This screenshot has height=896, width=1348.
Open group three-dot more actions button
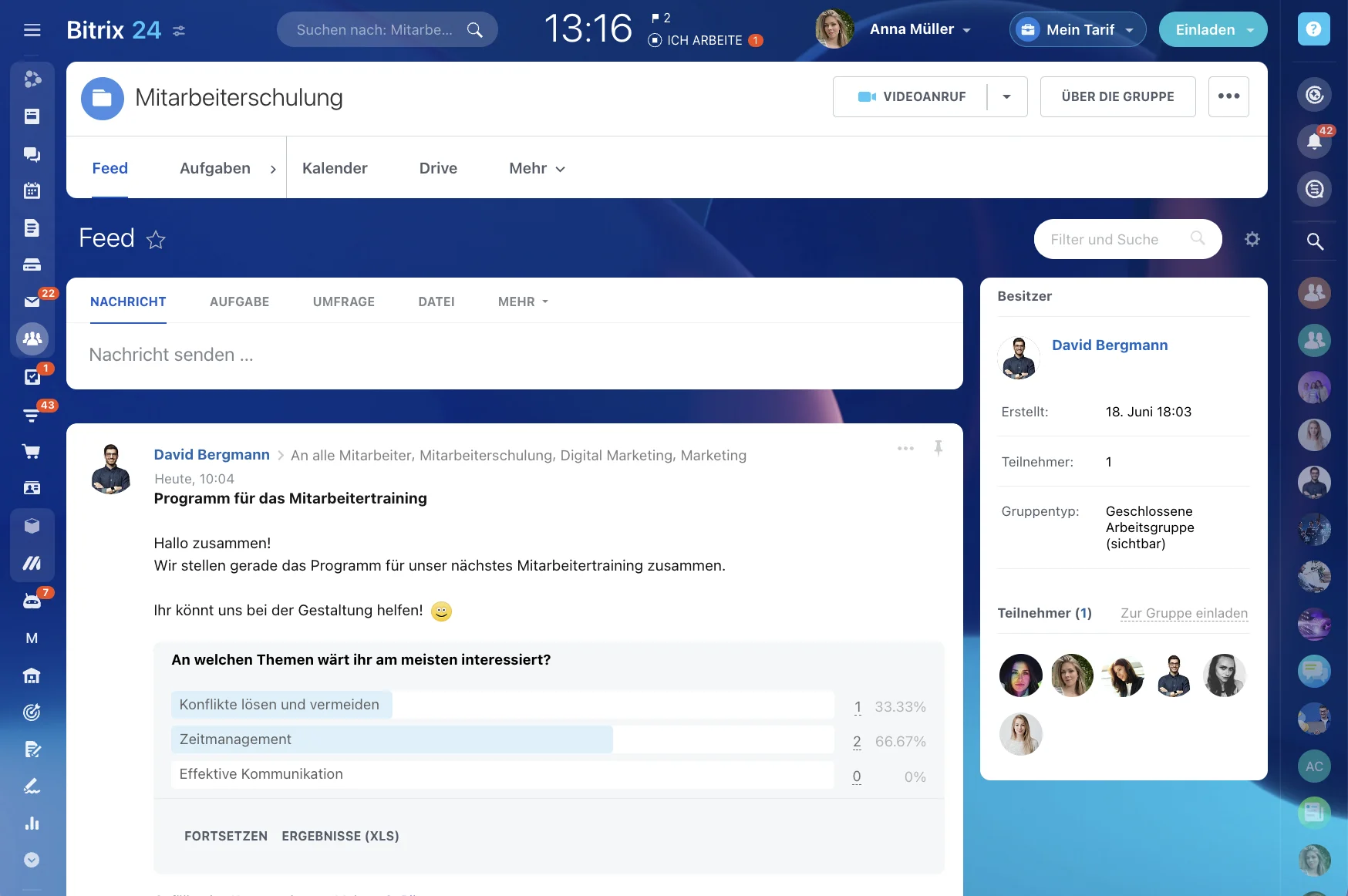pyautogui.click(x=1228, y=96)
